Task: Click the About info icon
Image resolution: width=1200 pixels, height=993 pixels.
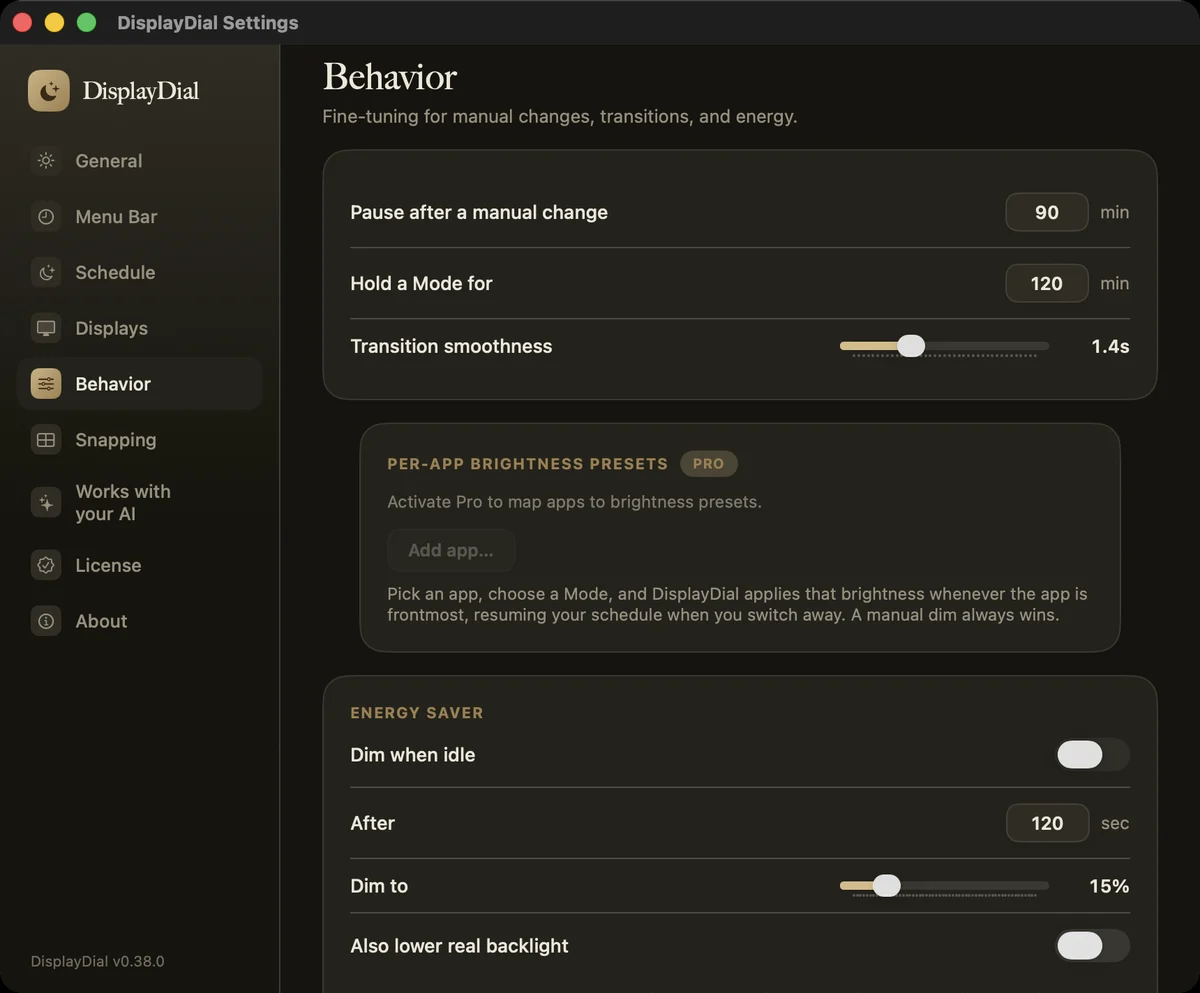Action: (46, 621)
